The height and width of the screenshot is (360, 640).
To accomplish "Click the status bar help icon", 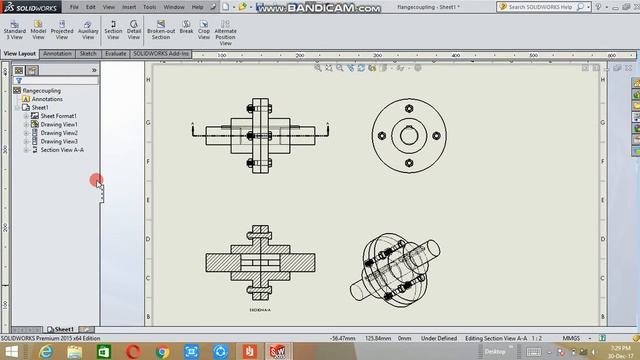I will pyautogui.click(x=602, y=338).
